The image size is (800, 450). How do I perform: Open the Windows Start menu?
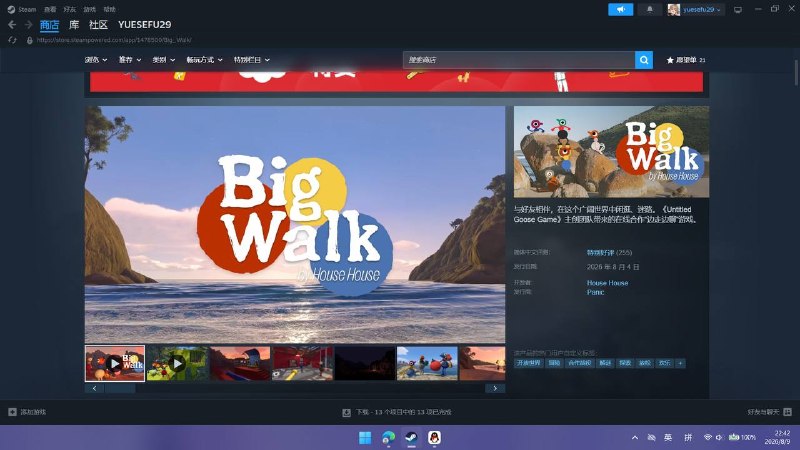click(x=365, y=438)
